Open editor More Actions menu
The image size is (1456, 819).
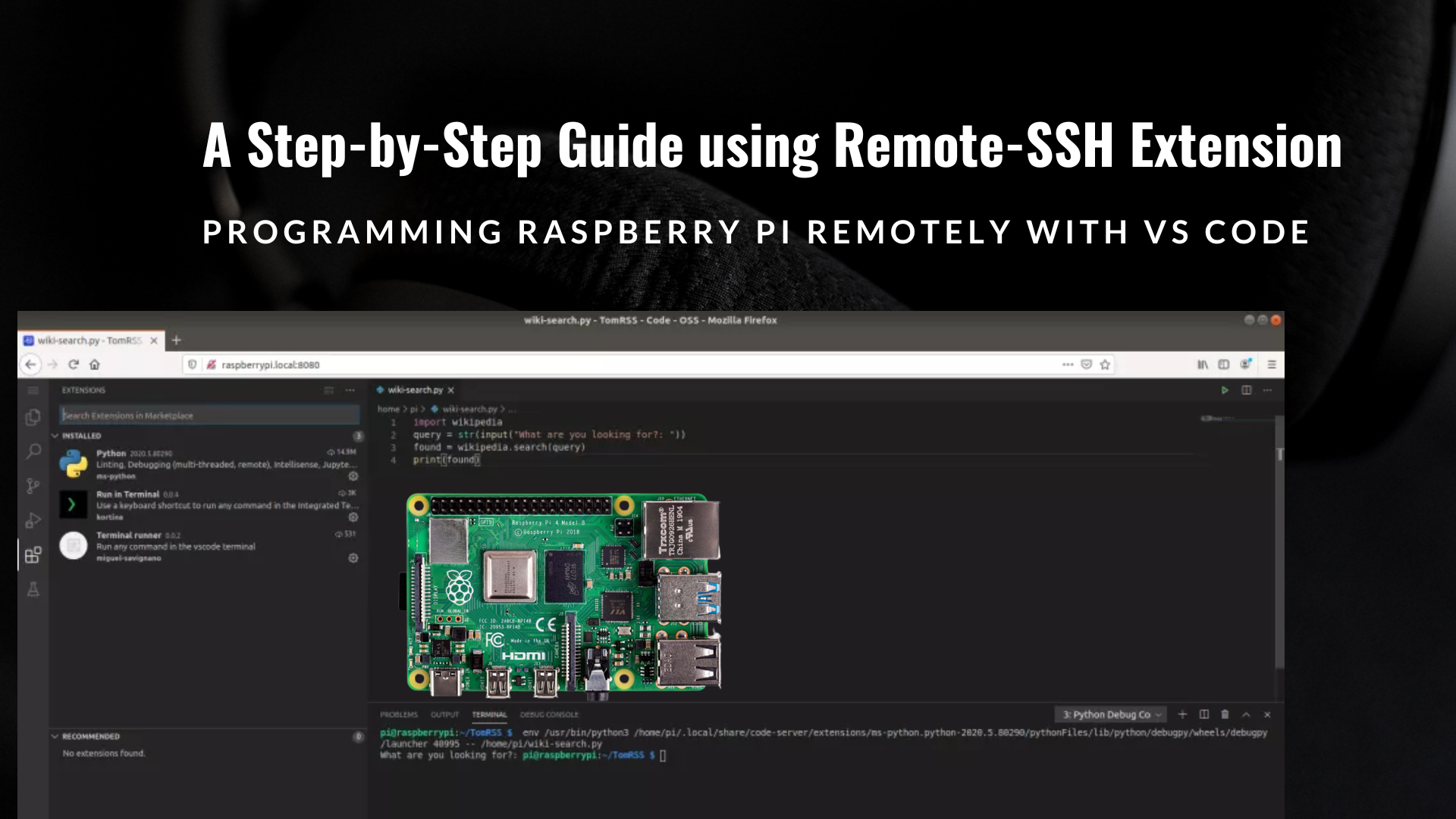[1267, 390]
